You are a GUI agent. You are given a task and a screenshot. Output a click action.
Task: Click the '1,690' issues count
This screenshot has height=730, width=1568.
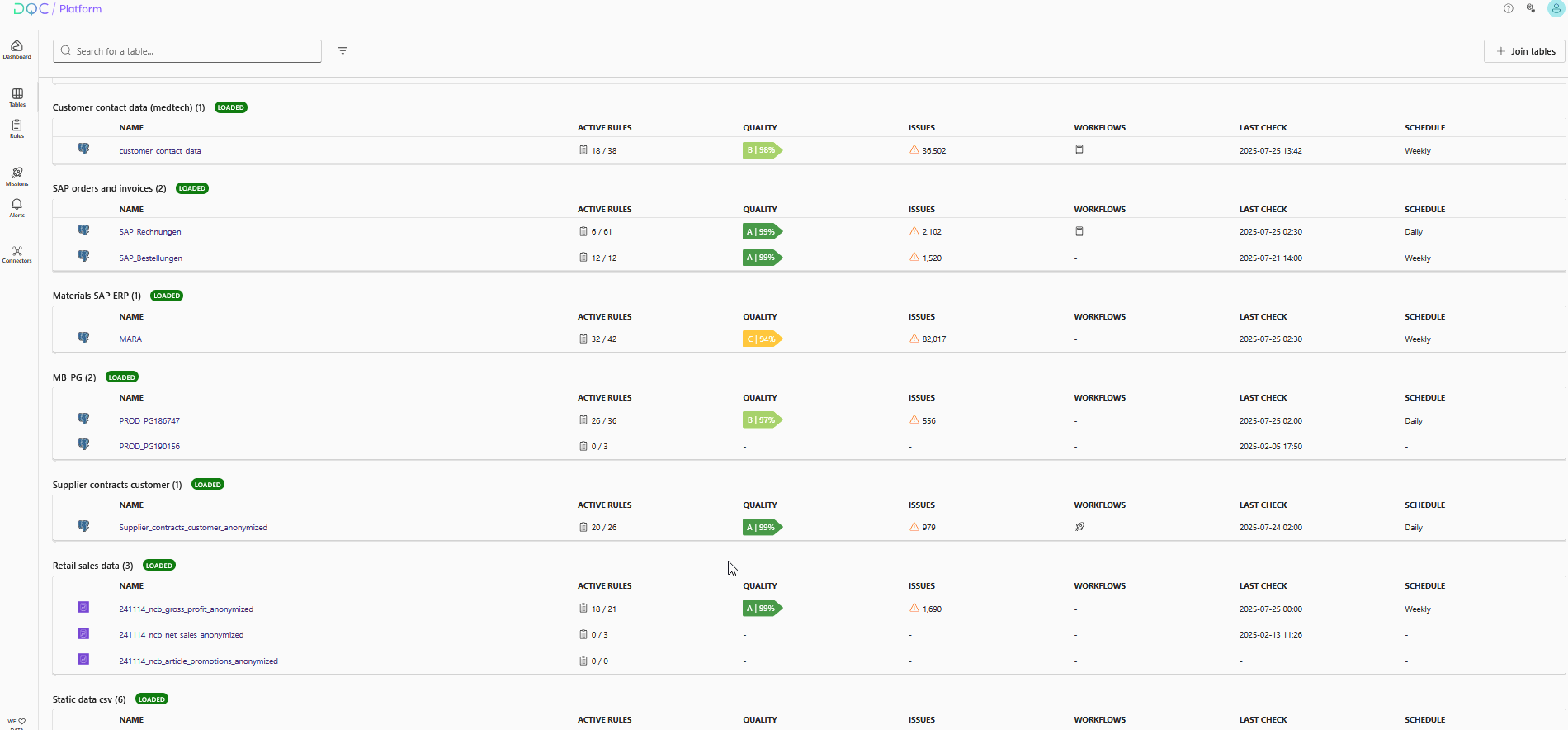pos(932,609)
